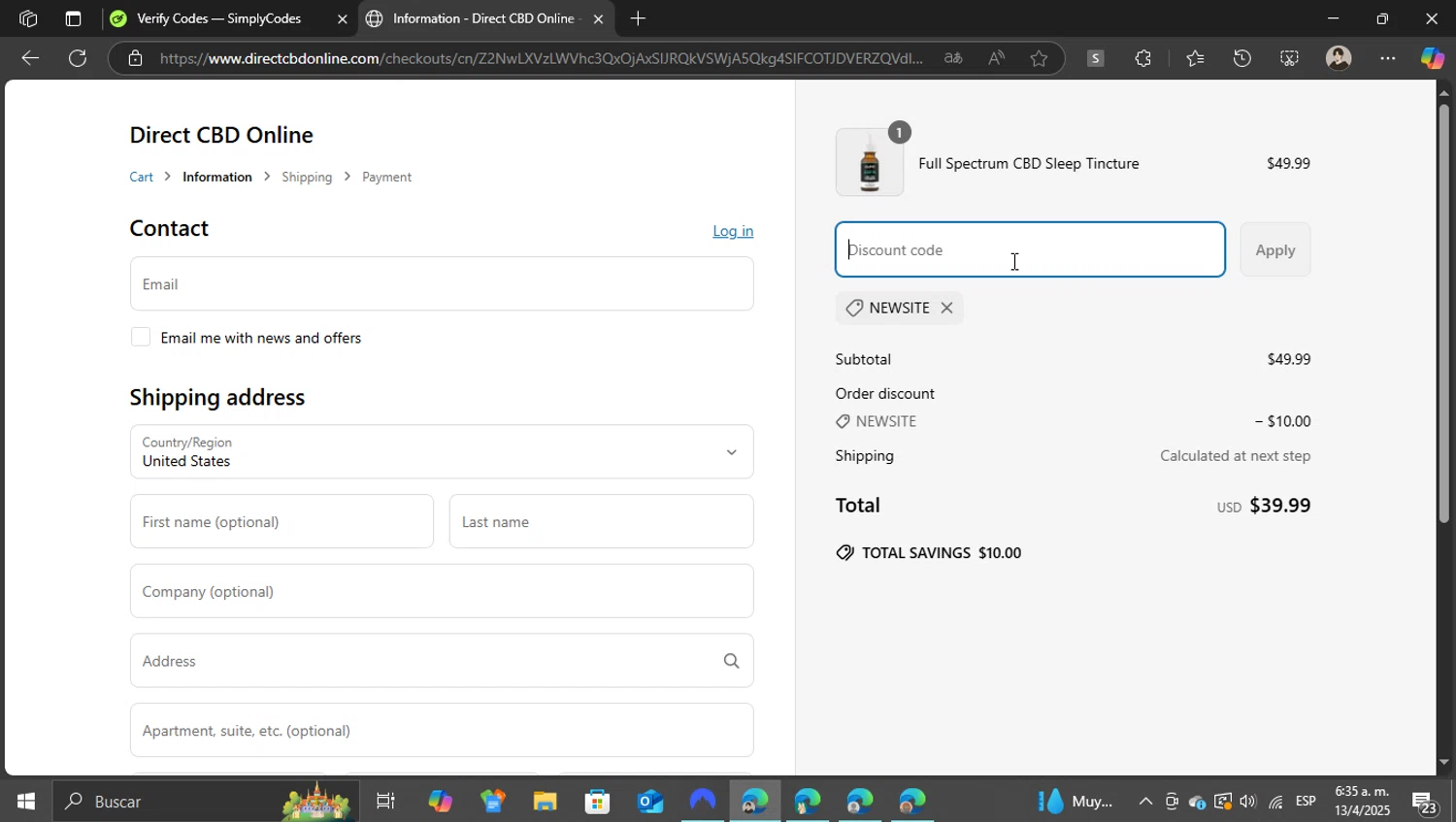Viewport: 1456px width, 822px height.
Task: Open the notification center icon
Action: (x=1424, y=802)
